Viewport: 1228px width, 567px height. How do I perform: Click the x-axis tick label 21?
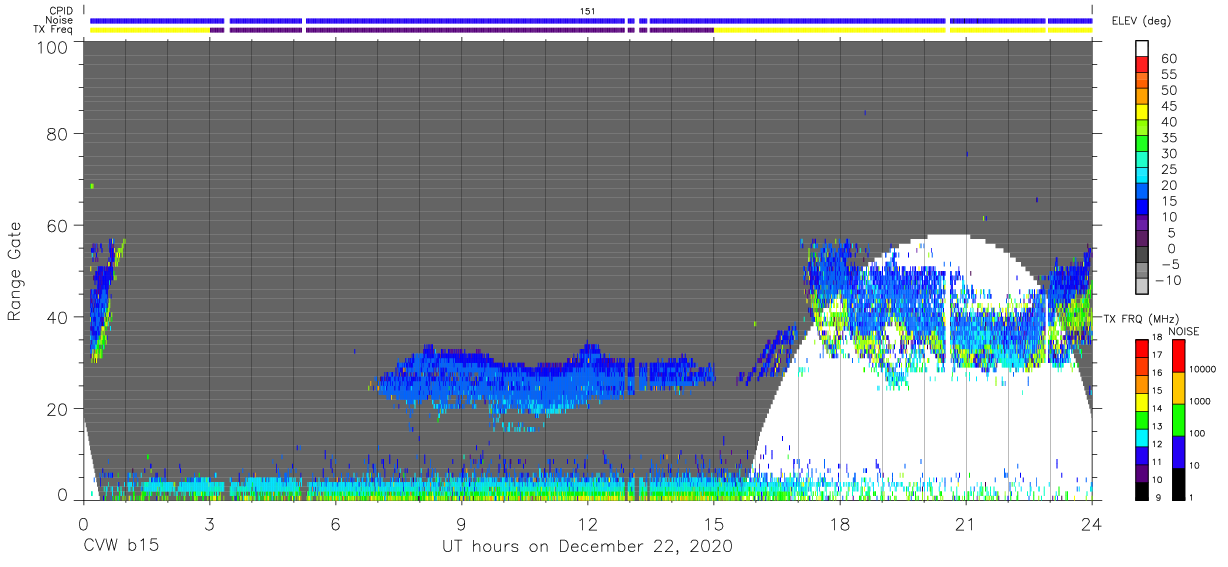[966, 523]
